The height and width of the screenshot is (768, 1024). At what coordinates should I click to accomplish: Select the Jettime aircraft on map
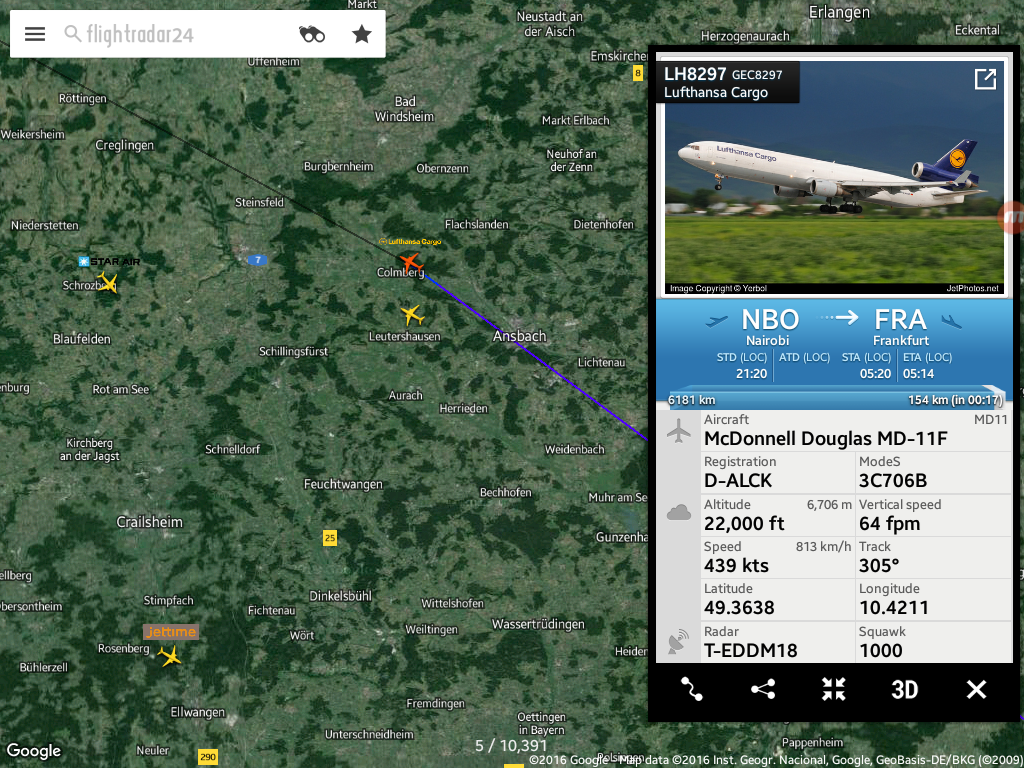tap(170, 656)
